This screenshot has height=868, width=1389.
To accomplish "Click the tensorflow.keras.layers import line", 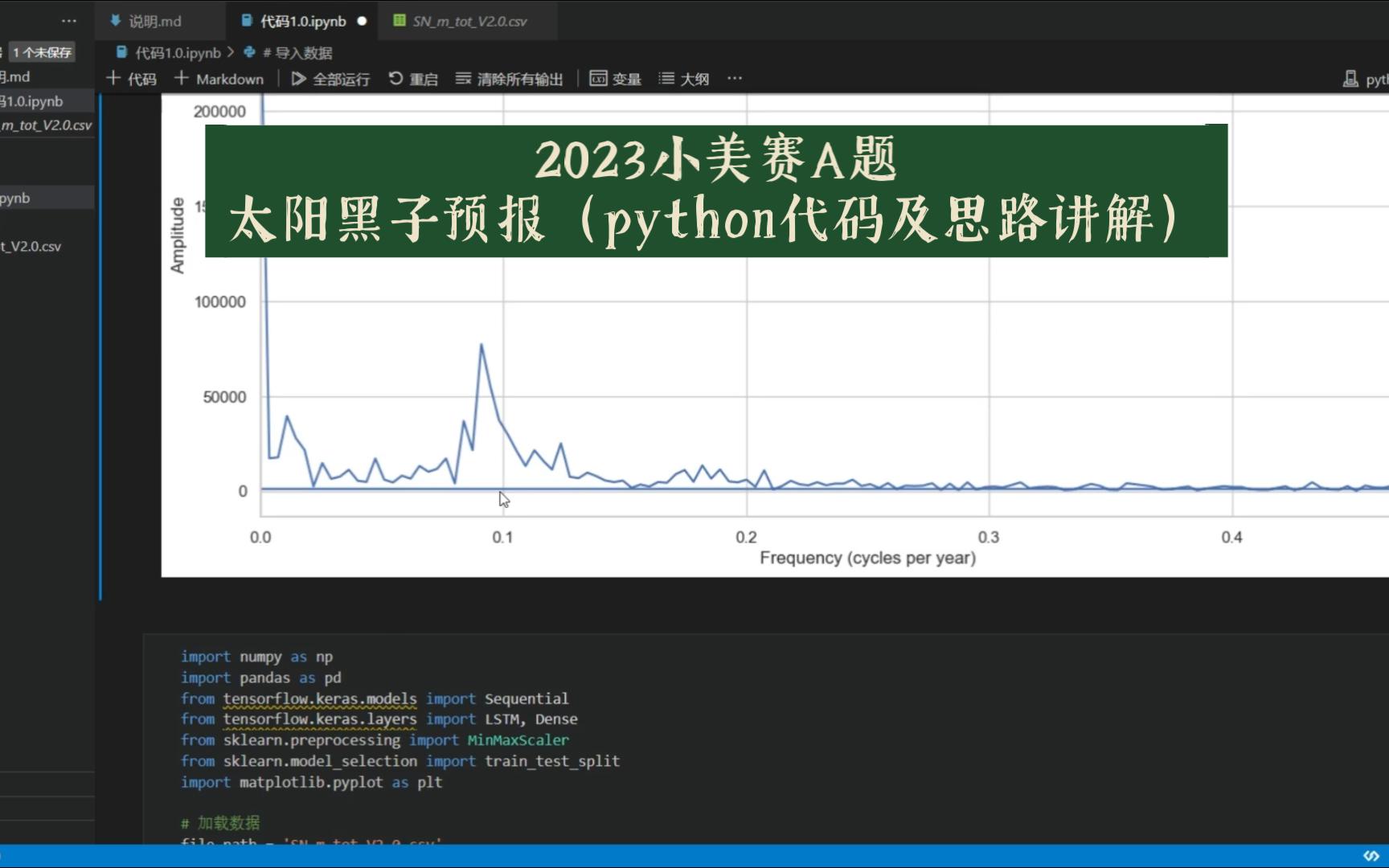I will (x=379, y=719).
